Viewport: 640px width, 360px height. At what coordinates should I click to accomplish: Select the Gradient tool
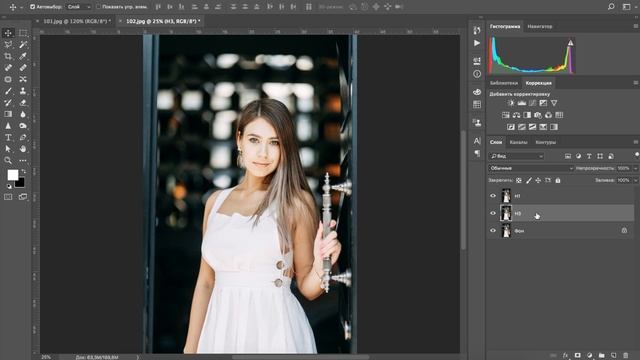click(8, 114)
